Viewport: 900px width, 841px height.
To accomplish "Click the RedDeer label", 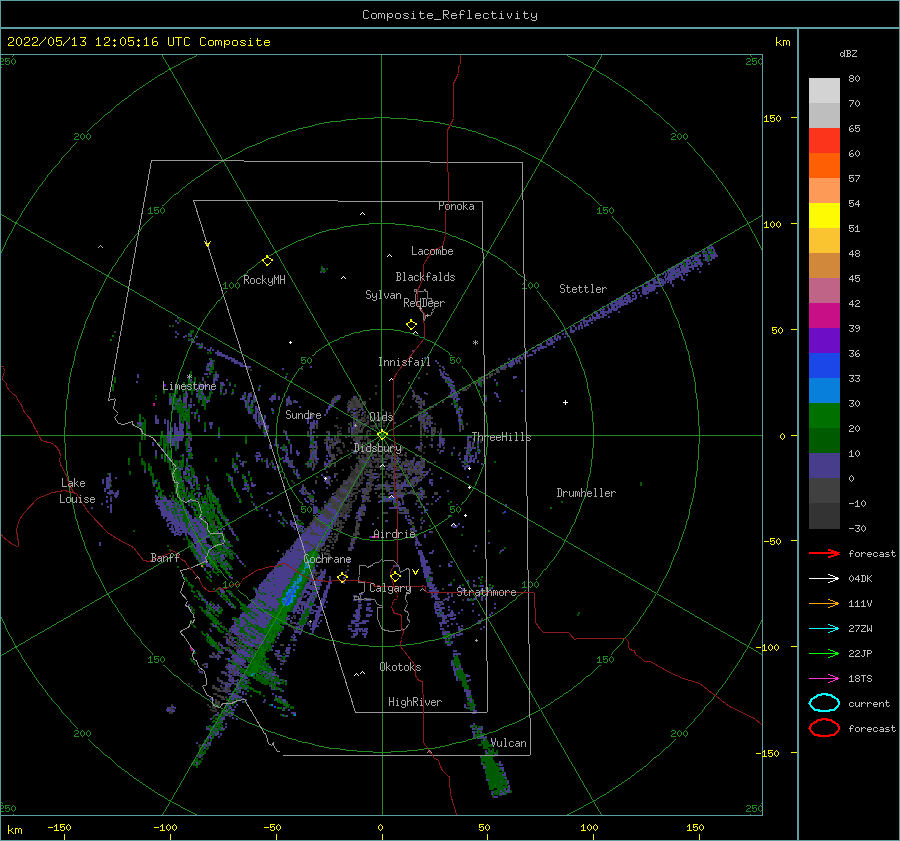I will click(x=424, y=303).
